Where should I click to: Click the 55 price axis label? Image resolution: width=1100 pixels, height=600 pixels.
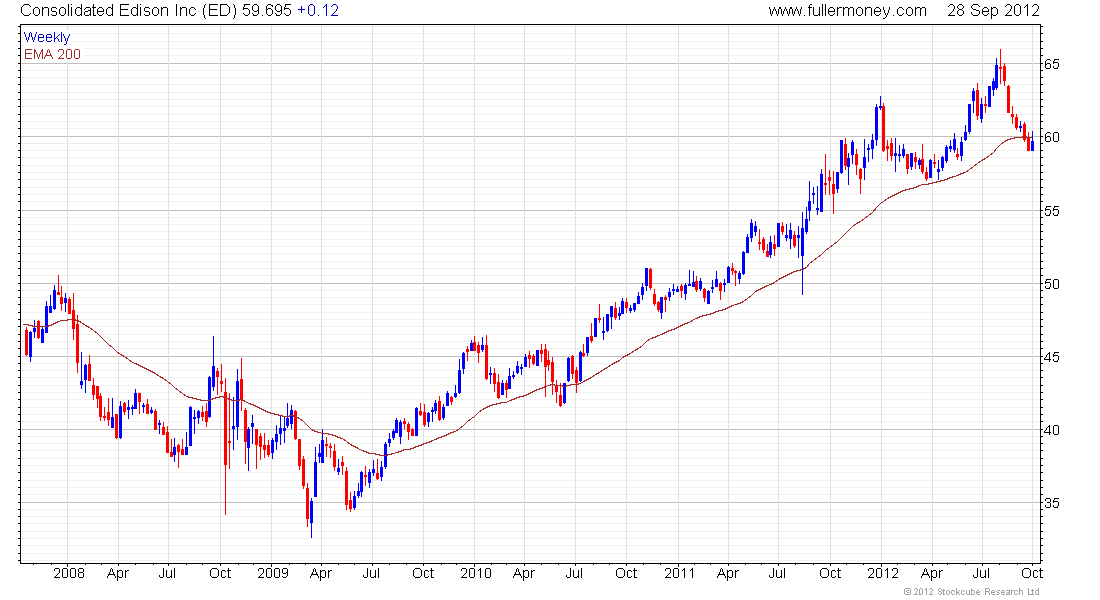pyautogui.click(x=1052, y=211)
